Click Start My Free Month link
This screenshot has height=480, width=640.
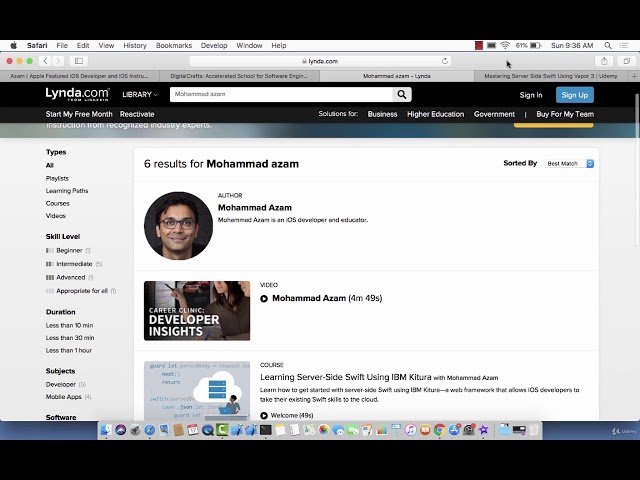pyautogui.click(x=79, y=114)
